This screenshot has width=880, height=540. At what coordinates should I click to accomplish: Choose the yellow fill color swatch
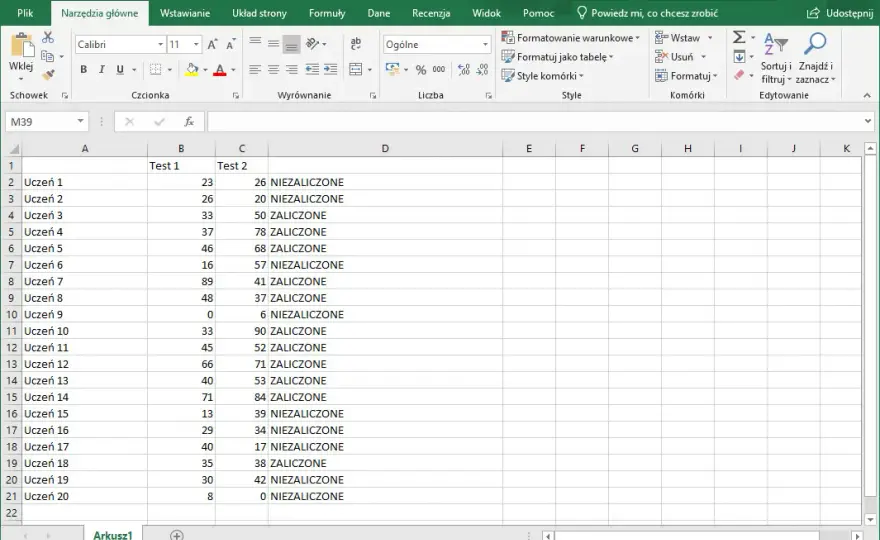191,70
